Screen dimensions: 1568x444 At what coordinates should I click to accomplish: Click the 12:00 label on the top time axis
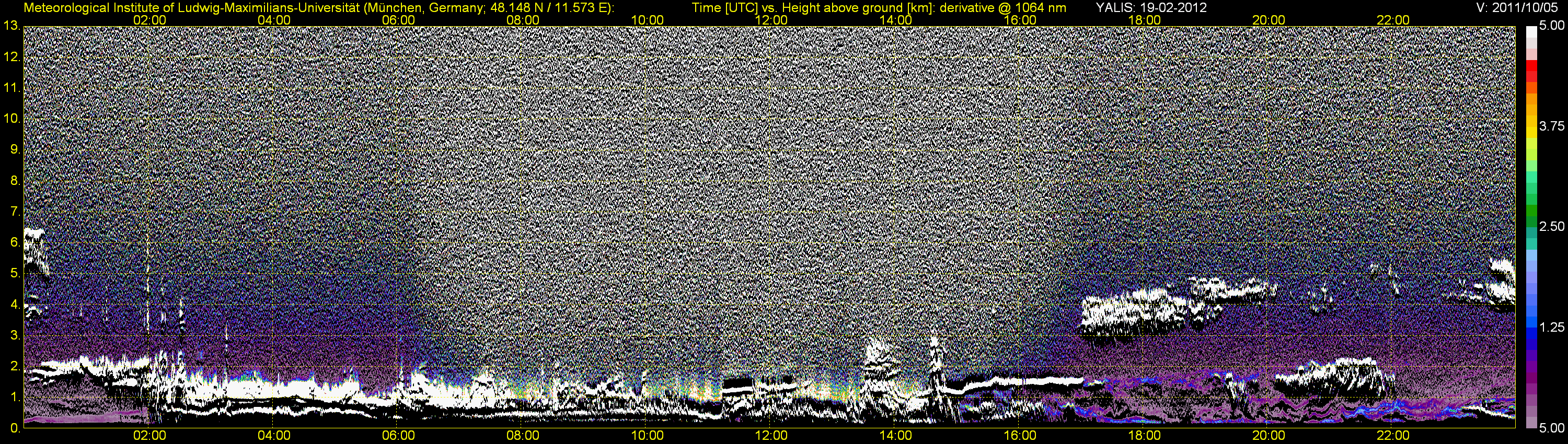tap(771, 20)
